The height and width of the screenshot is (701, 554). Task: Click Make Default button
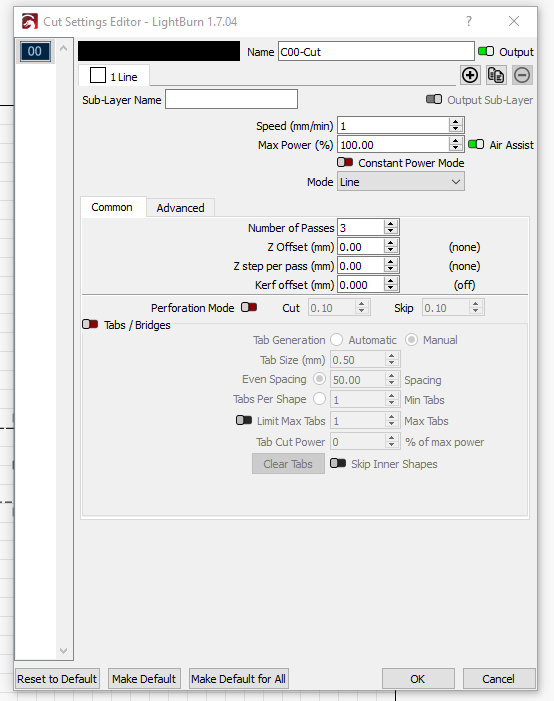tap(144, 679)
